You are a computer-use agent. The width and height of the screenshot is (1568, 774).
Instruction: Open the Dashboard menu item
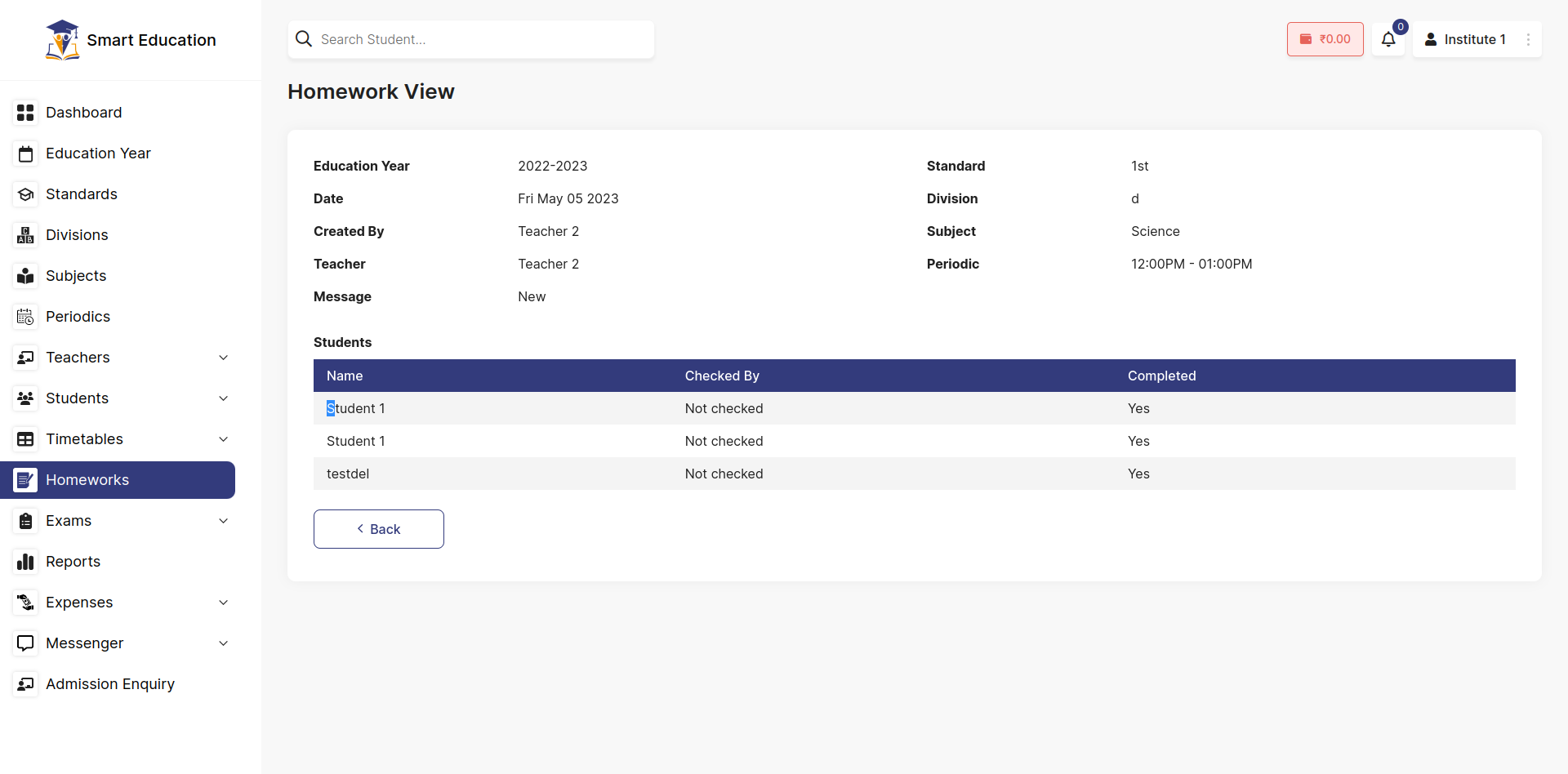coord(118,113)
